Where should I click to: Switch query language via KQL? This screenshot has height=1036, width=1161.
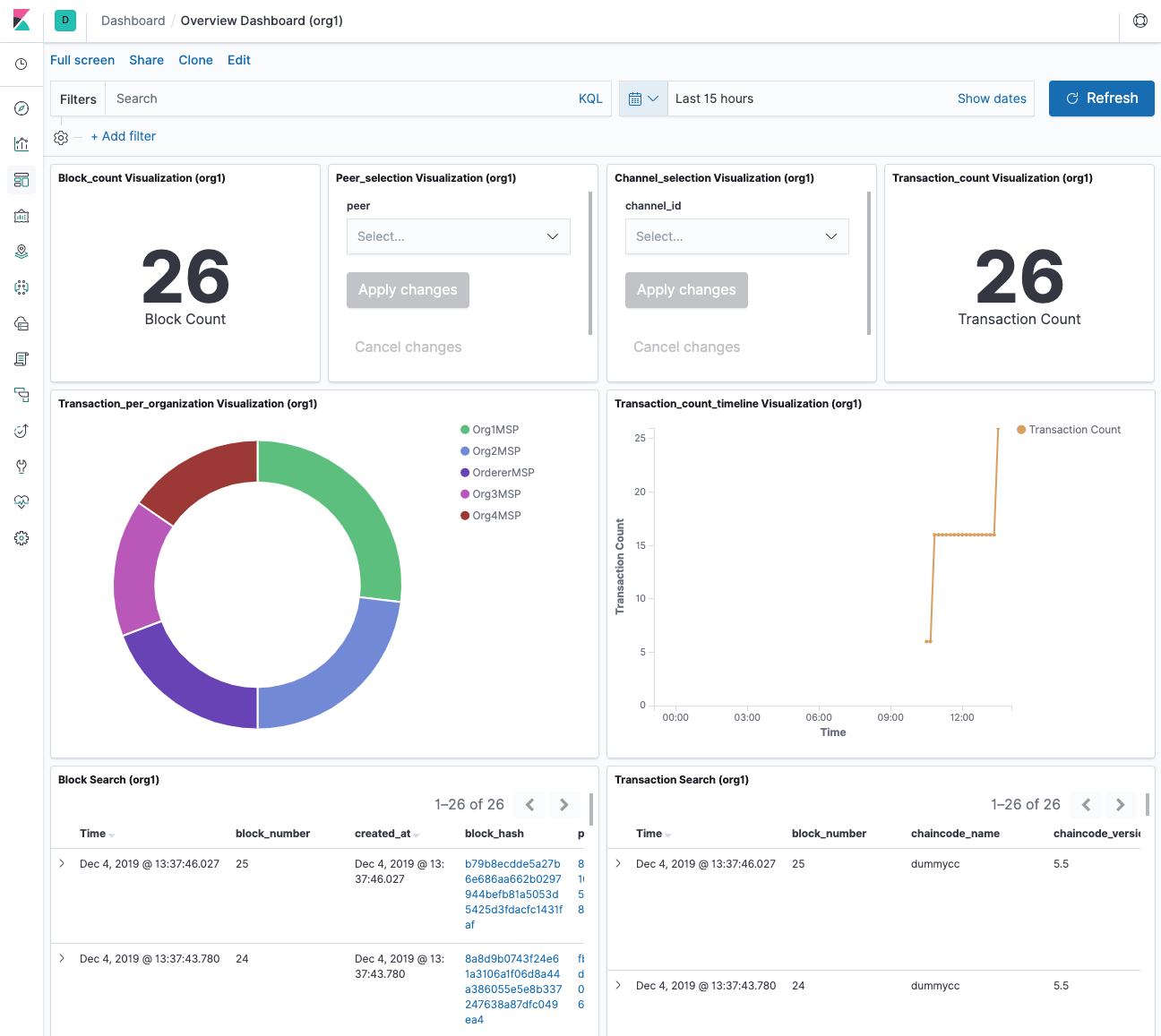point(590,98)
